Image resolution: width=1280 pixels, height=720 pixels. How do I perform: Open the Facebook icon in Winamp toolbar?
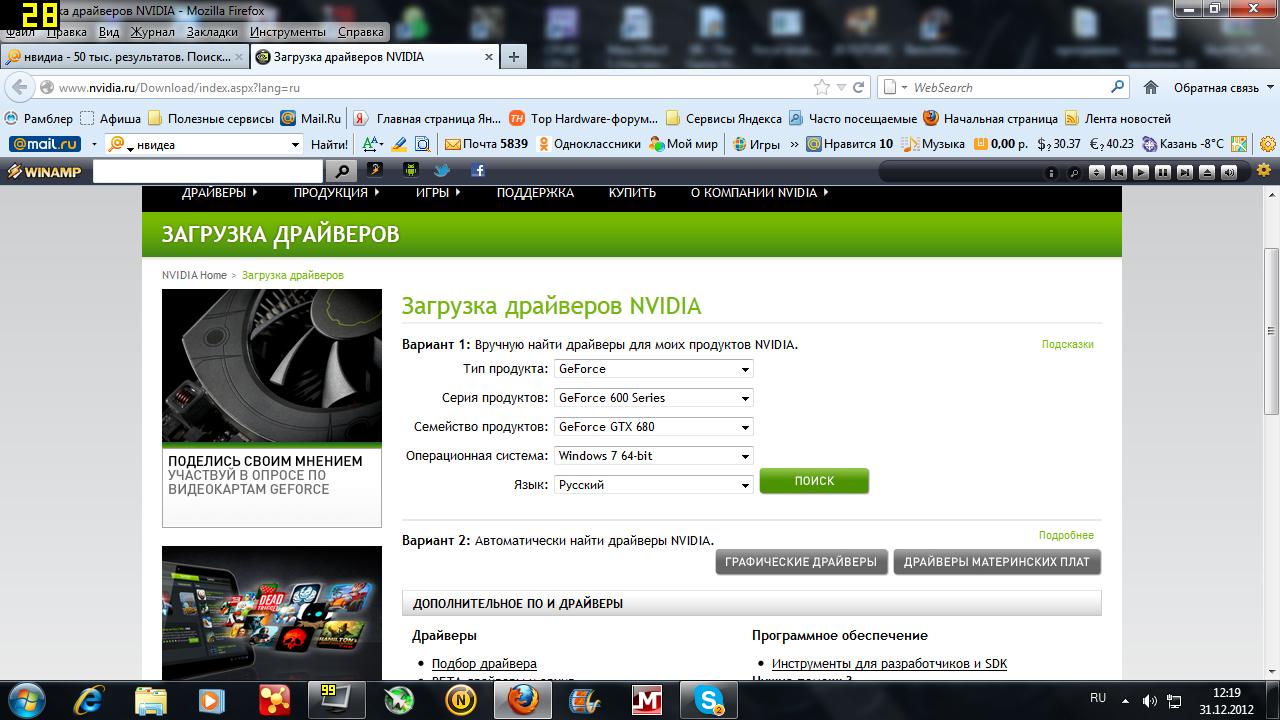pyautogui.click(x=477, y=170)
